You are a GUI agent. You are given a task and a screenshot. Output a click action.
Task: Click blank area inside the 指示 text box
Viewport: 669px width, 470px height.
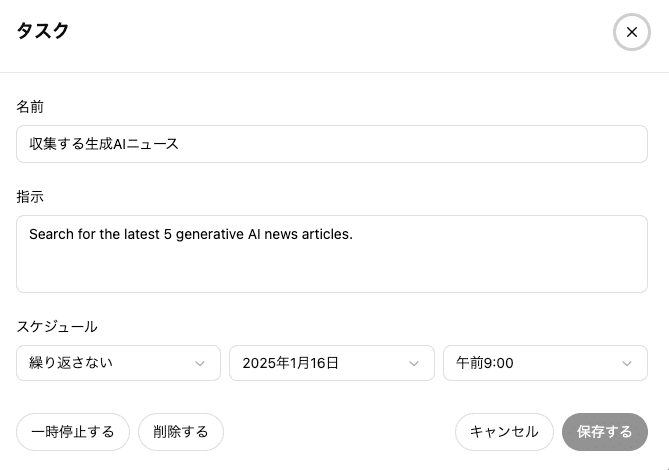tap(332, 269)
